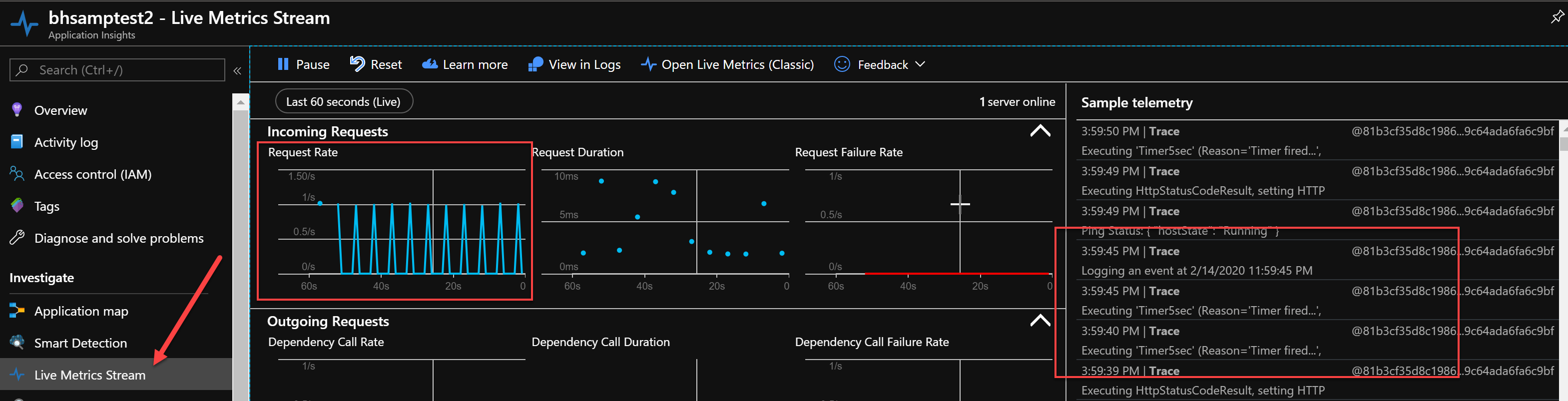The height and width of the screenshot is (401, 1568).
Task: Click the Learn more cloud icon
Action: (430, 64)
